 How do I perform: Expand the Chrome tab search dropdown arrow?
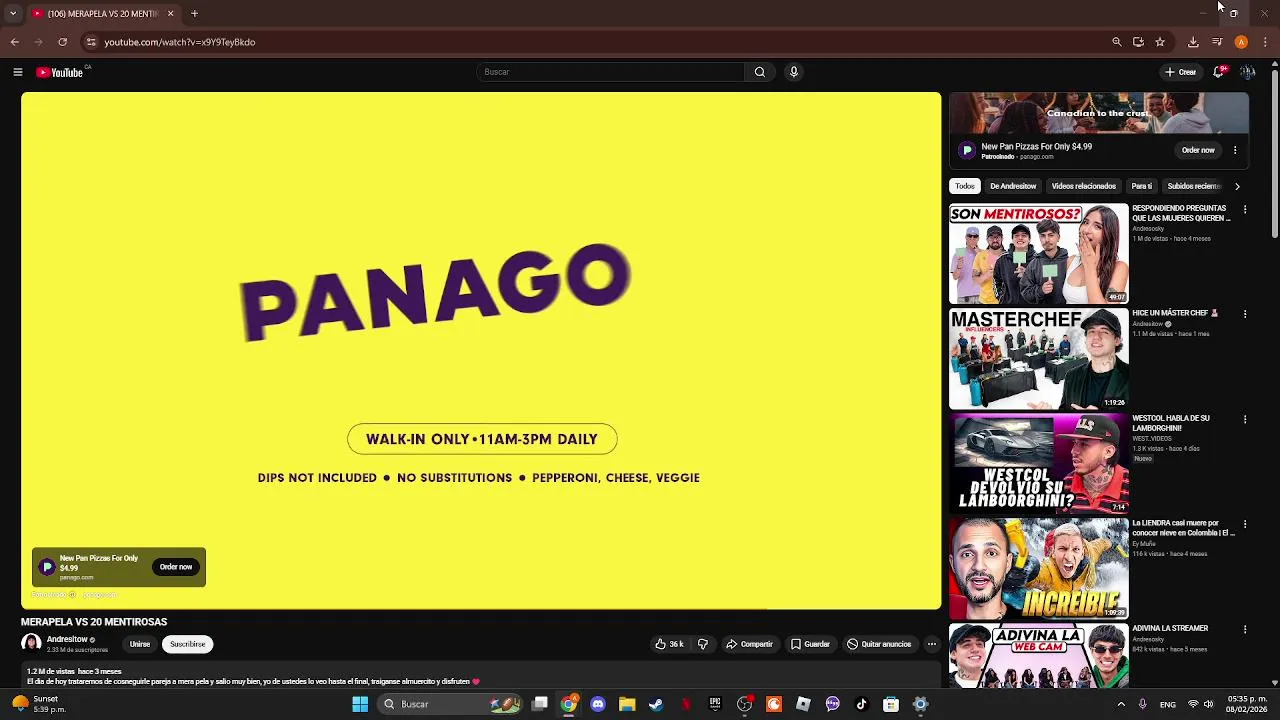point(13,14)
